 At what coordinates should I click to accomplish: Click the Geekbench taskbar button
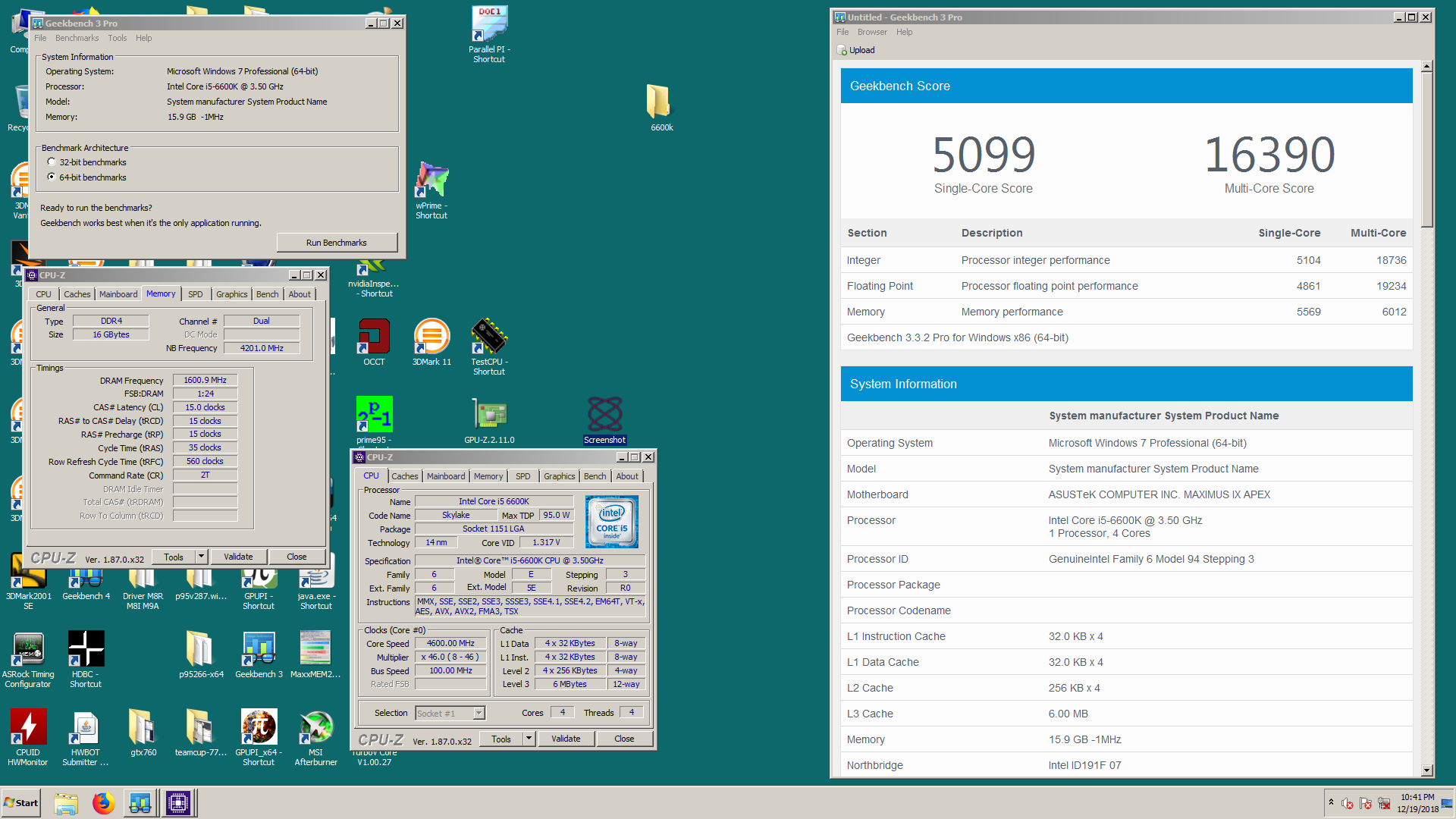click(x=140, y=802)
